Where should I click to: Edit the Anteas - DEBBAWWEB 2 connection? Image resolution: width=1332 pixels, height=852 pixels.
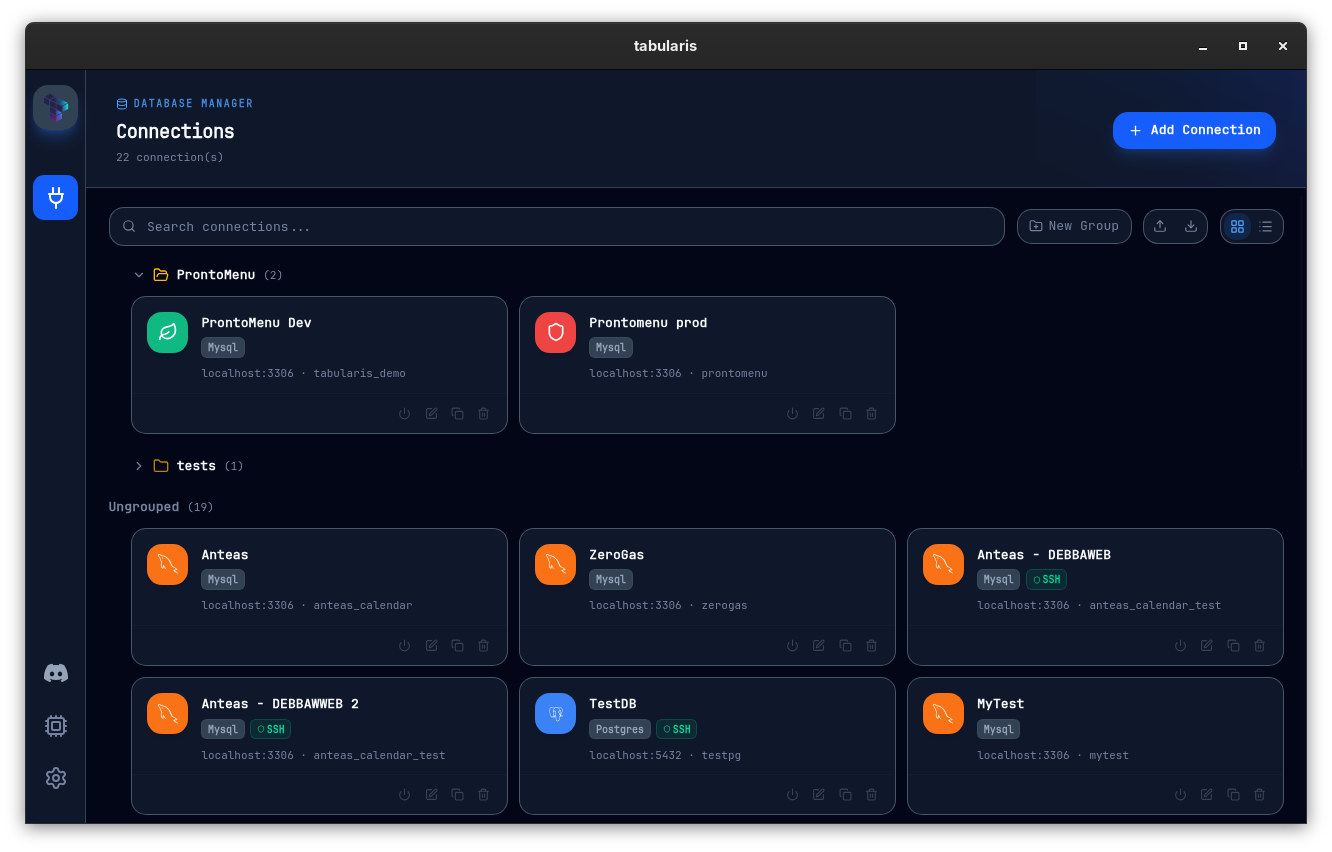tap(431, 794)
